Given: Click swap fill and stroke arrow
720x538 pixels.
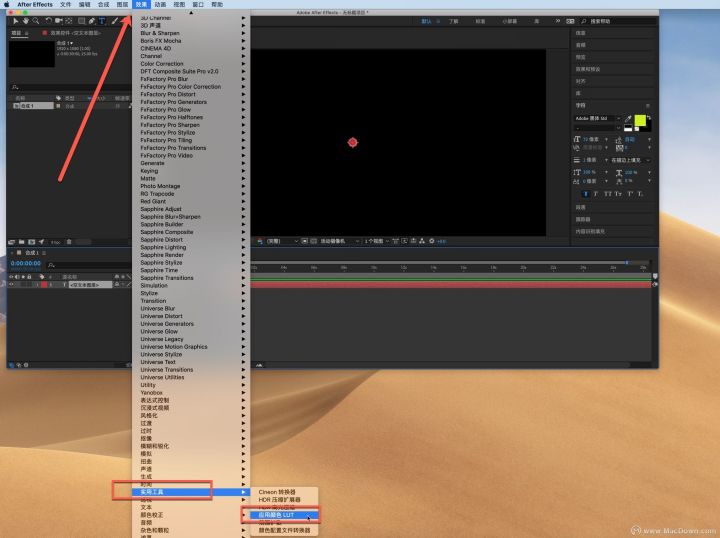Looking at the screenshot, I should point(649,118).
